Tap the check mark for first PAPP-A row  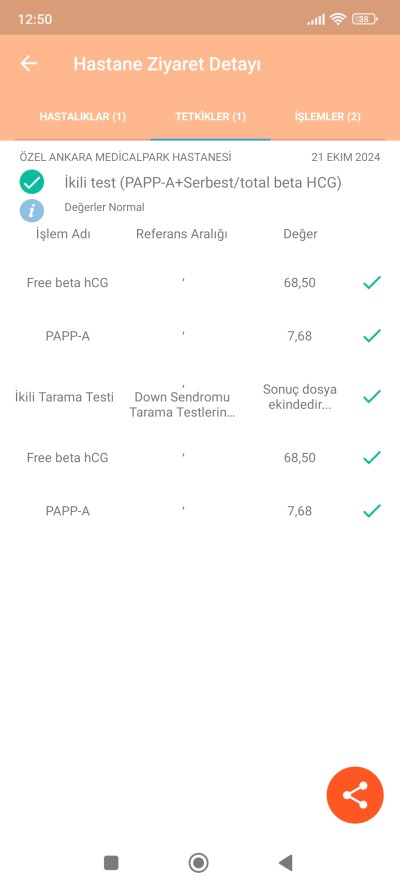(372, 336)
